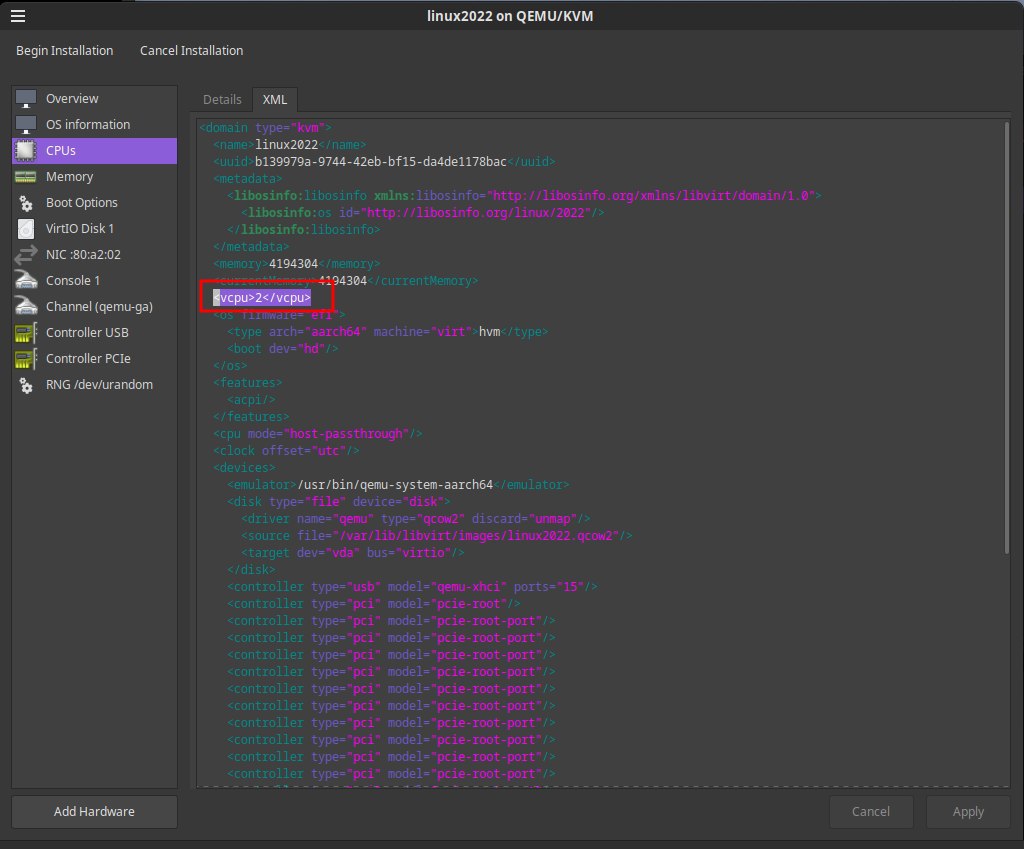The width and height of the screenshot is (1024, 849).
Task: Click the acpi tag line
Action: pos(251,399)
